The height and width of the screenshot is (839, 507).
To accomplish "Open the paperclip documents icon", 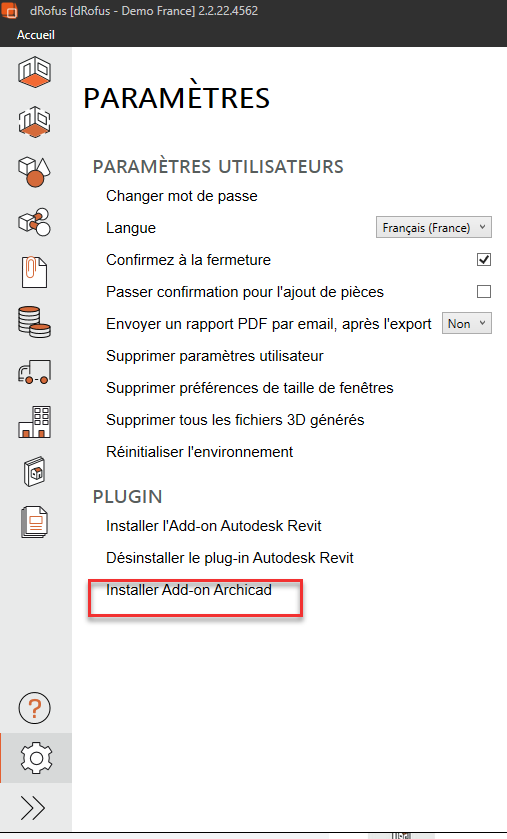I will 34,272.
